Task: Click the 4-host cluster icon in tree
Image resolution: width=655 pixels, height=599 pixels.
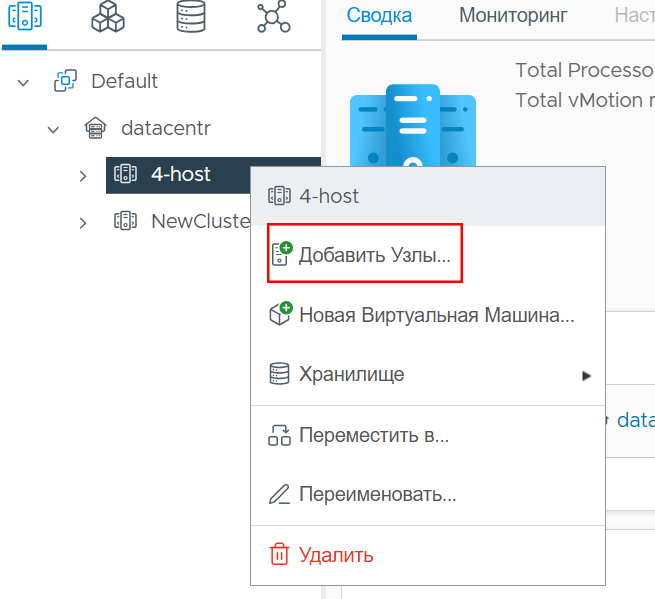Action: (125, 174)
